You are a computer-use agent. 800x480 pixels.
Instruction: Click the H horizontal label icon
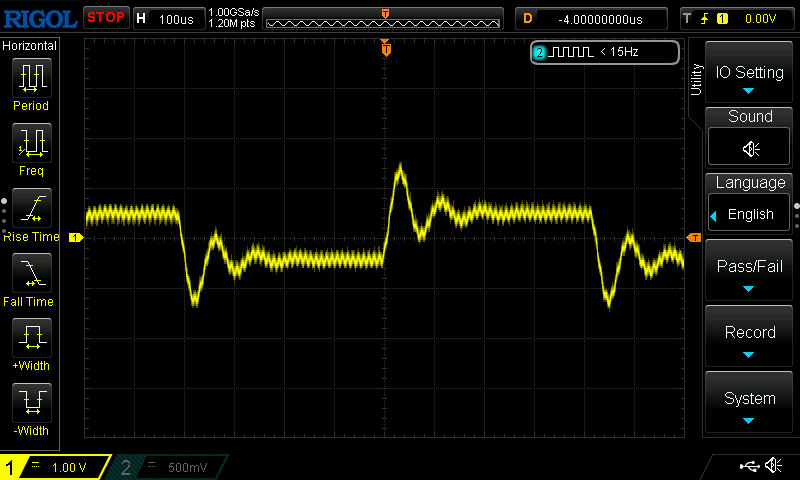point(141,19)
